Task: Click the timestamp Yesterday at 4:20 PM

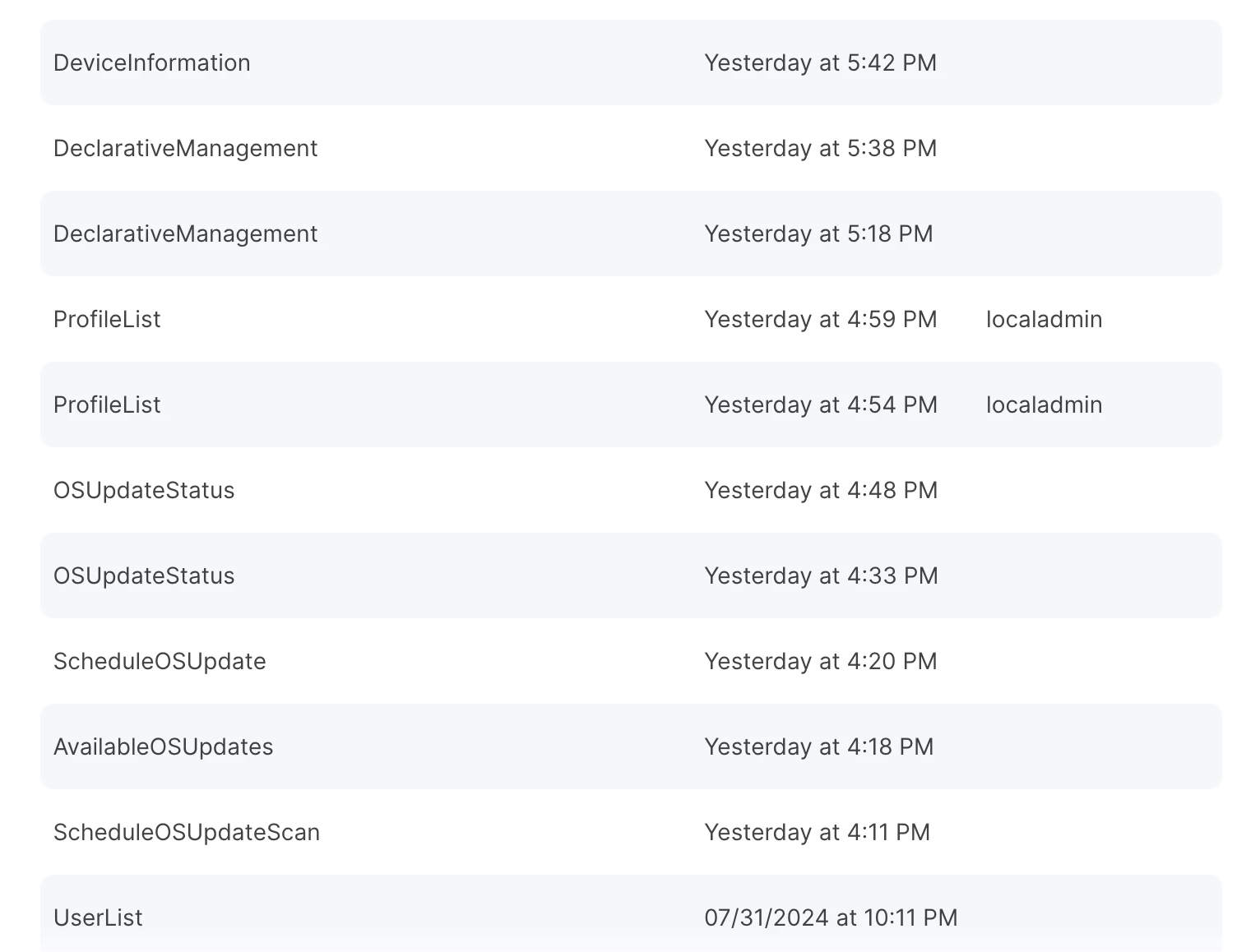Action: (820, 661)
